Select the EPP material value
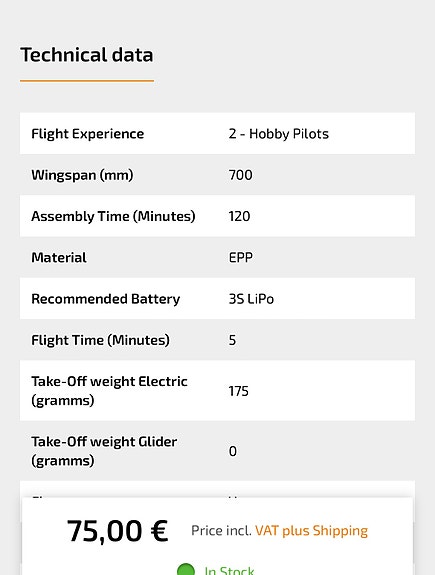Screen dimensions: 435x575 point(241,257)
